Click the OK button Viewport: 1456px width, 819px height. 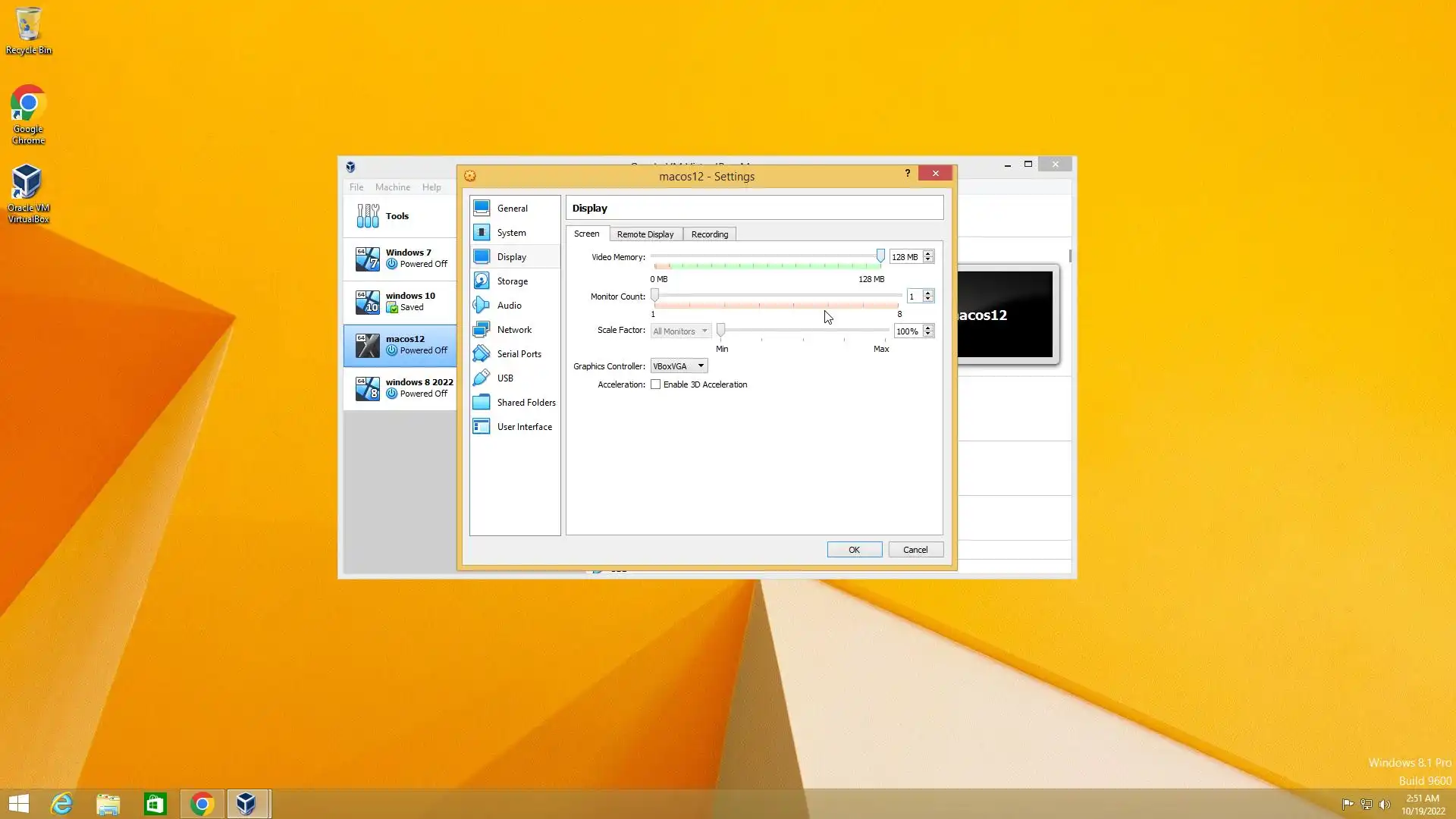(x=854, y=550)
